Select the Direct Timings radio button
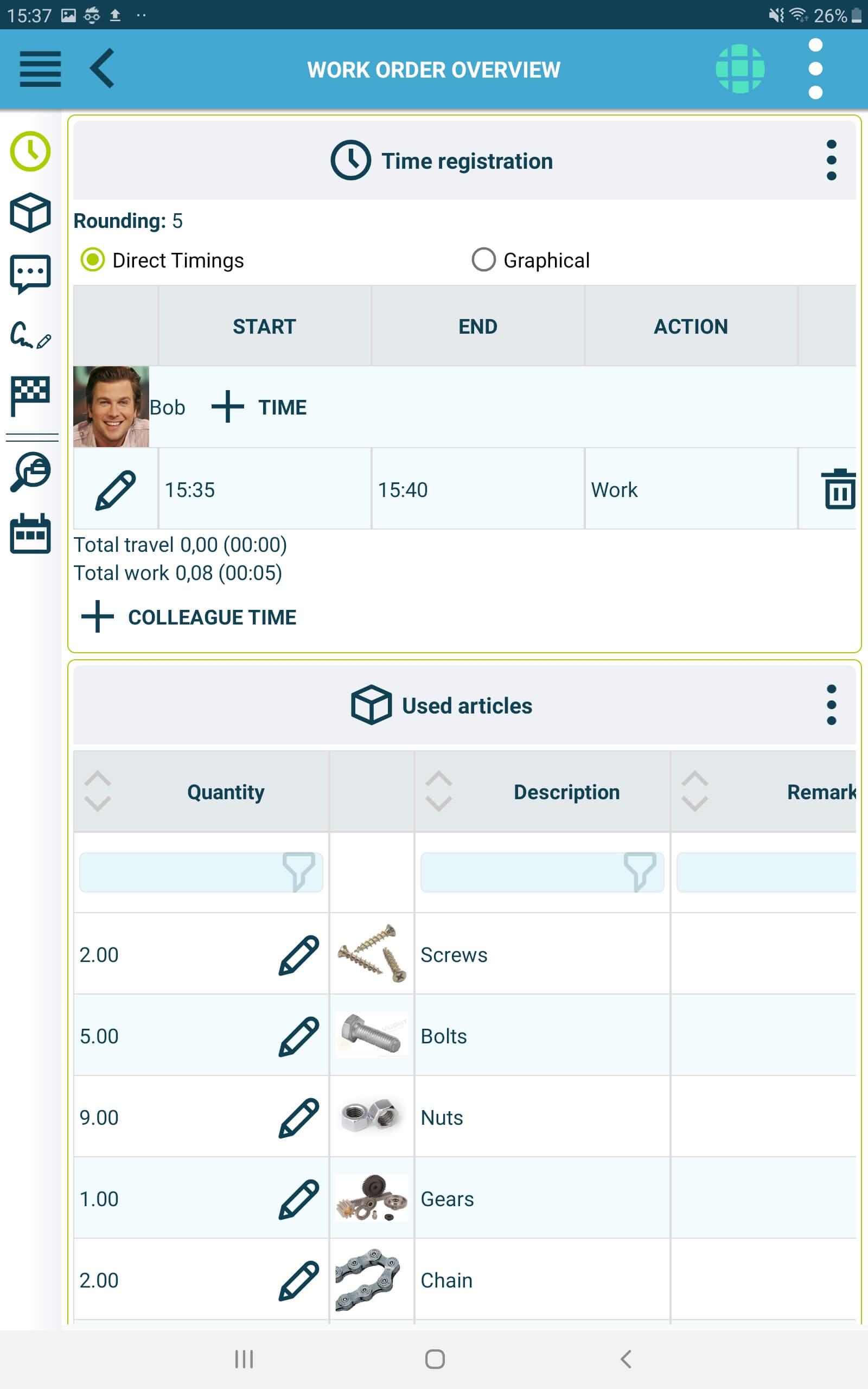 click(x=92, y=259)
